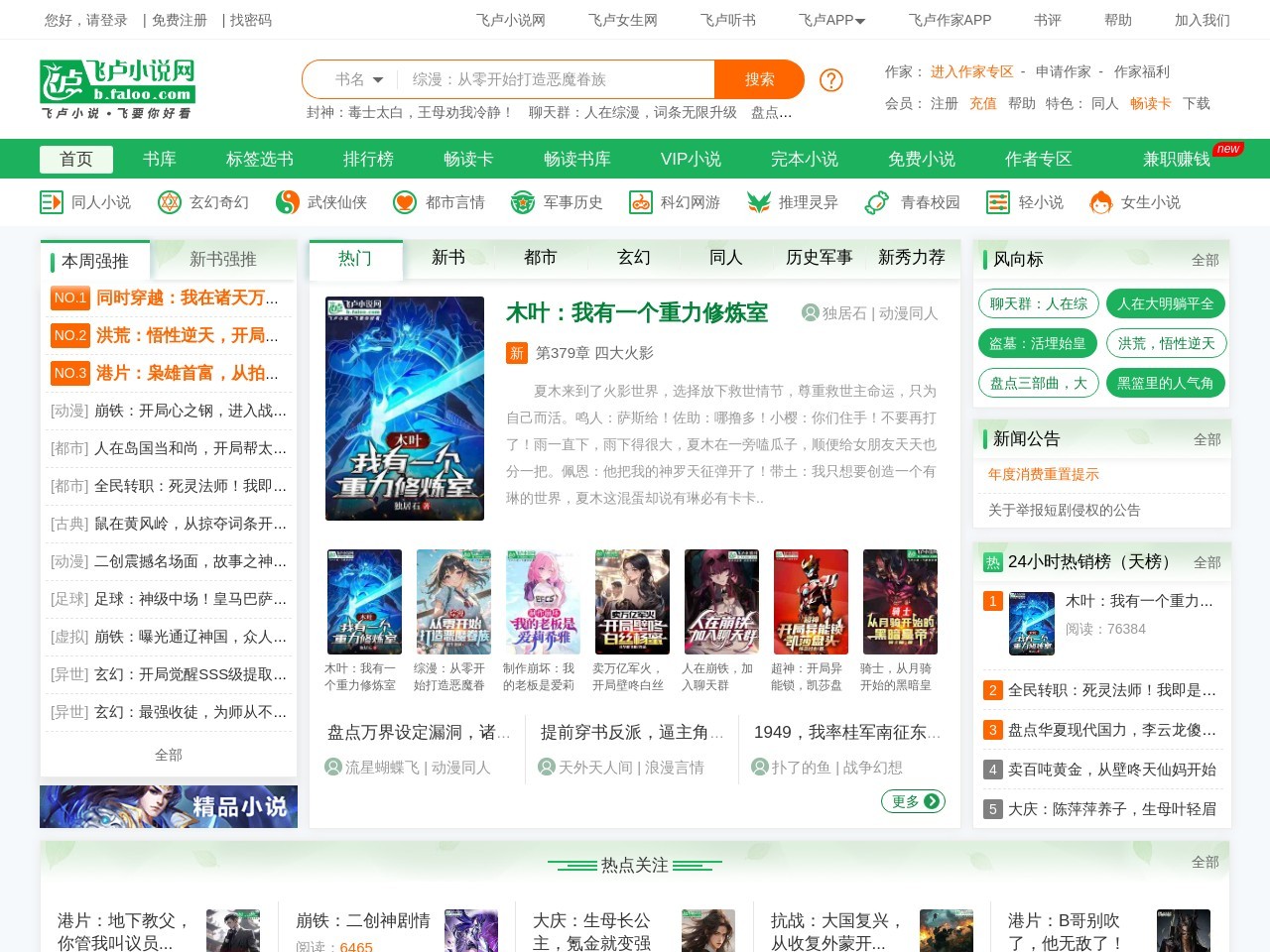The image size is (1270, 952).
Task: Open 科幻网游 gamepad icon
Action: tap(641, 202)
